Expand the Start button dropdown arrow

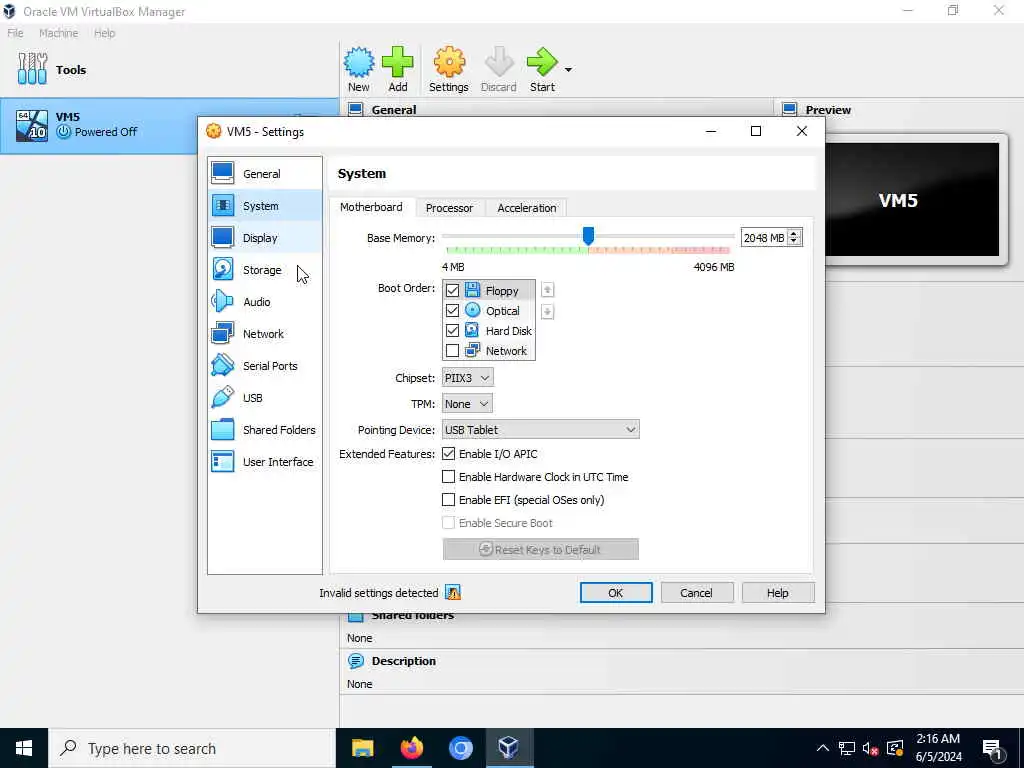click(x=568, y=69)
